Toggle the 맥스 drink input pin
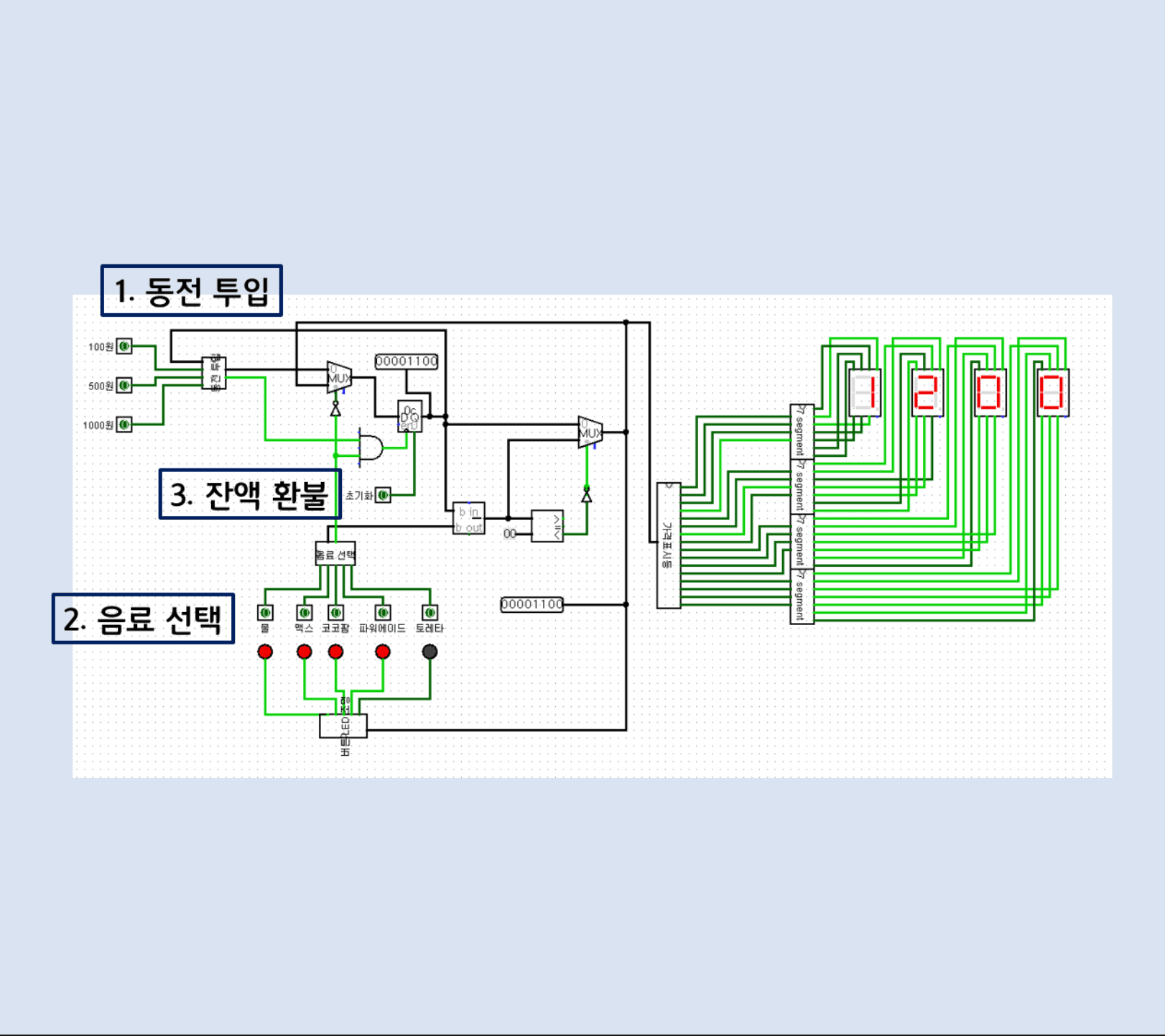 pyautogui.click(x=305, y=613)
